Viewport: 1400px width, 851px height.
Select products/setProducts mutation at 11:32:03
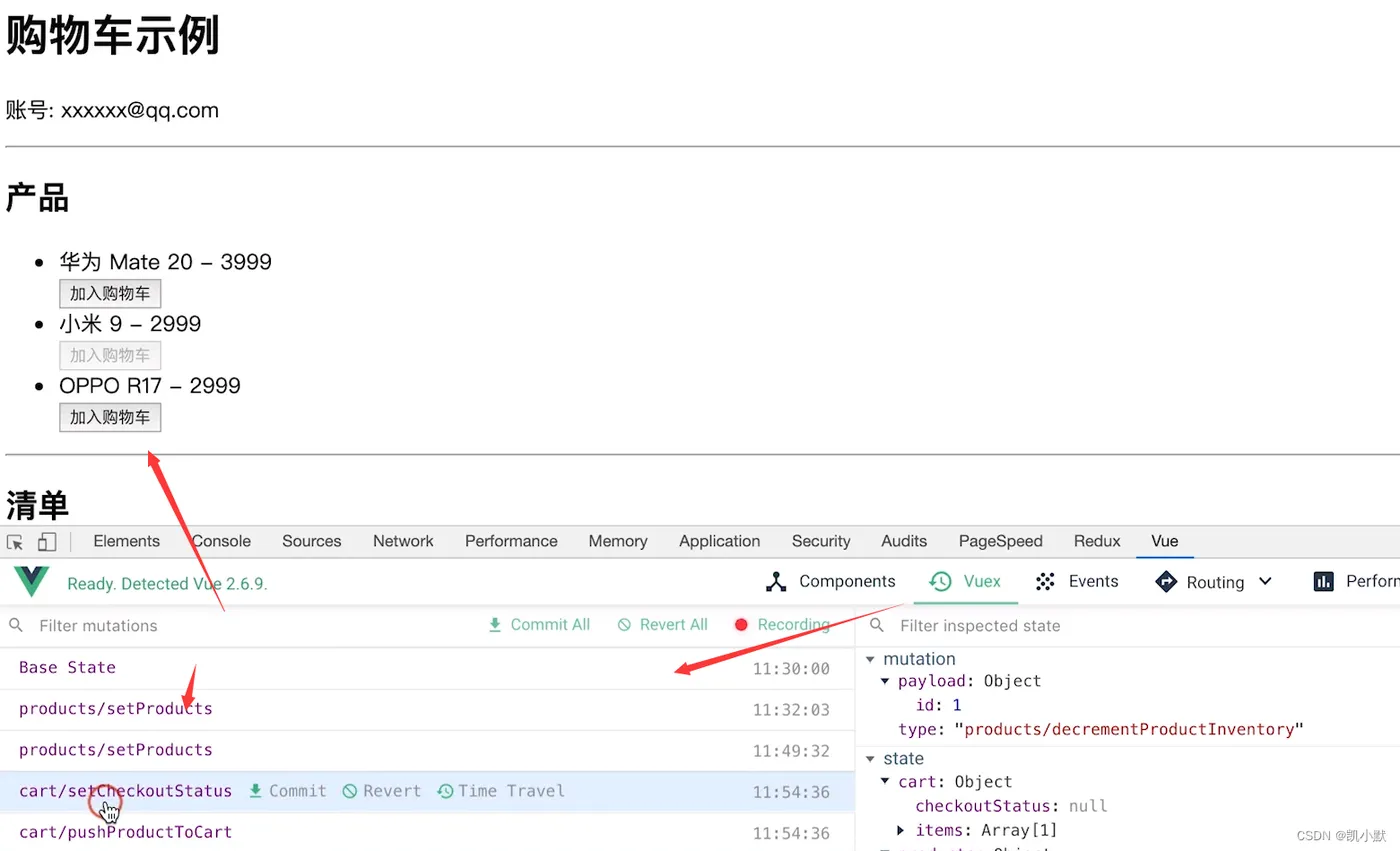click(427, 709)
